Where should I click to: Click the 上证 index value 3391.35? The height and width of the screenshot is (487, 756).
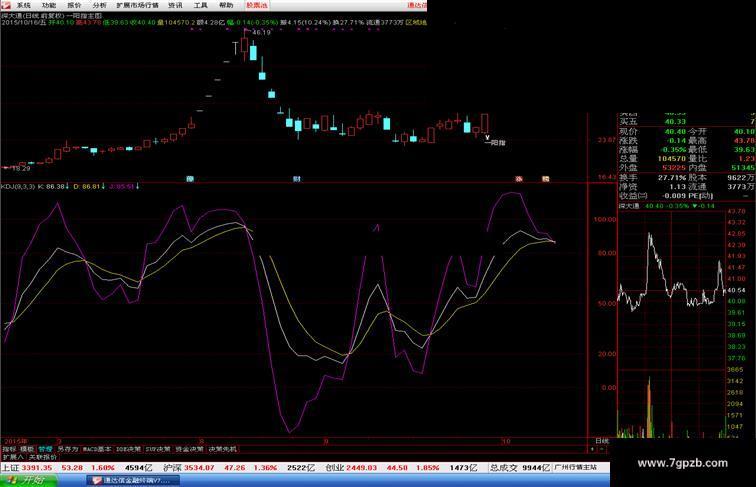point(37,468)
